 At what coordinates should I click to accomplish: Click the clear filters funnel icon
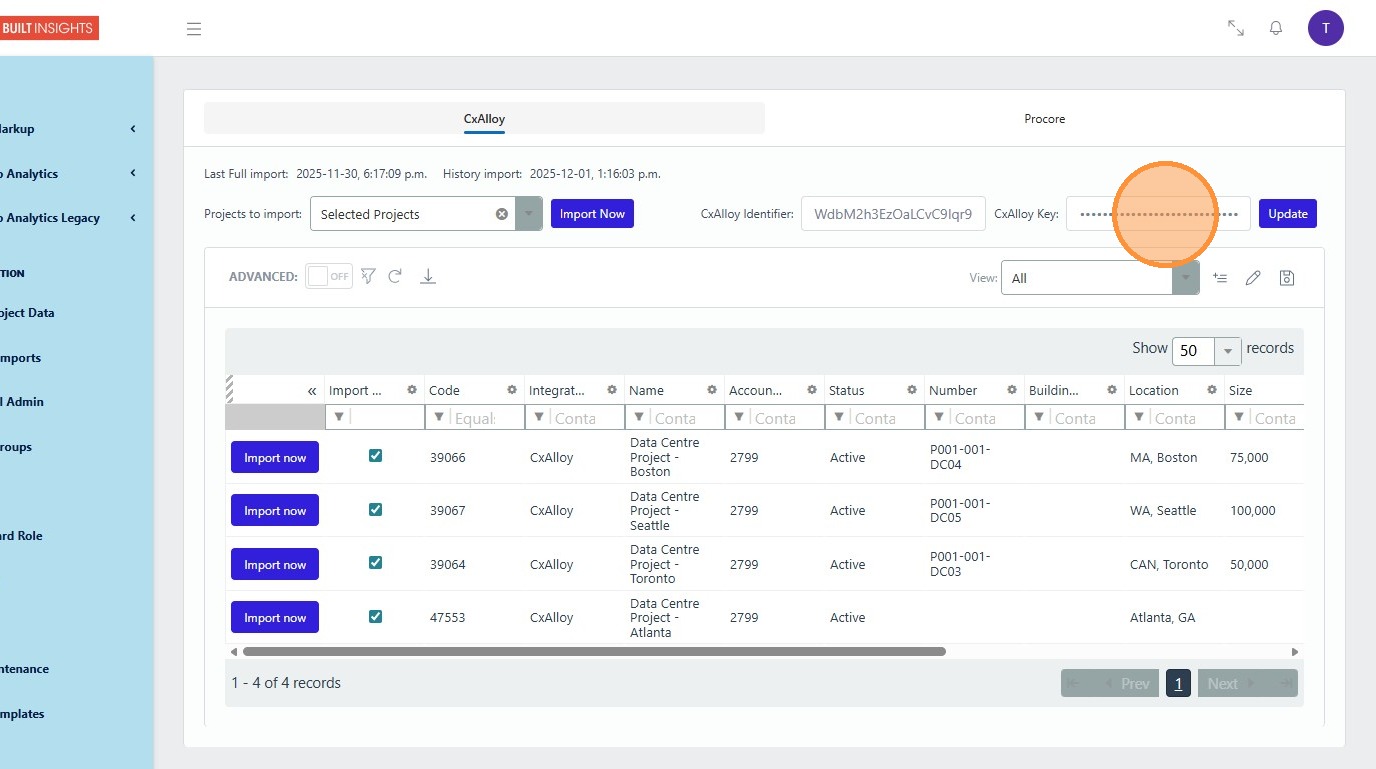coord(368,276)
